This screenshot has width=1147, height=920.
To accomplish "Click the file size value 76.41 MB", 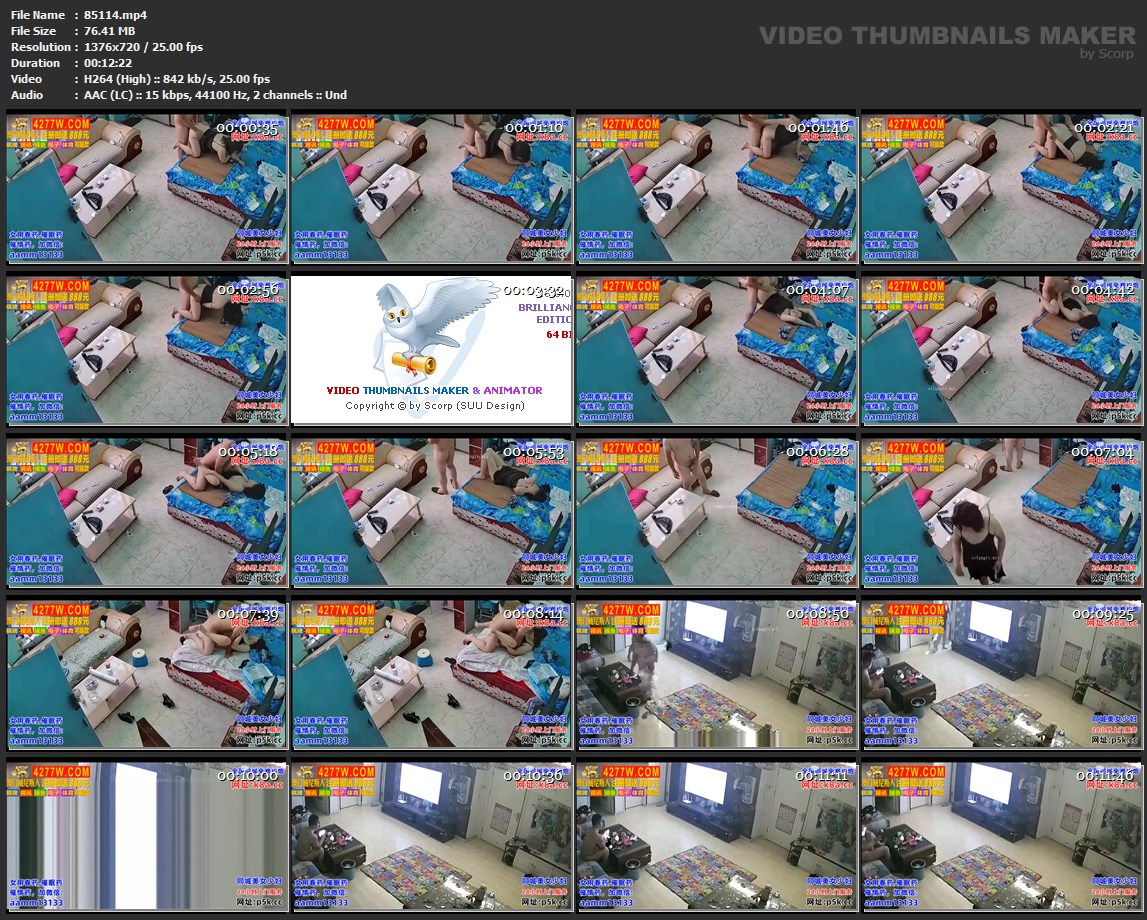I will pos(110,31).
